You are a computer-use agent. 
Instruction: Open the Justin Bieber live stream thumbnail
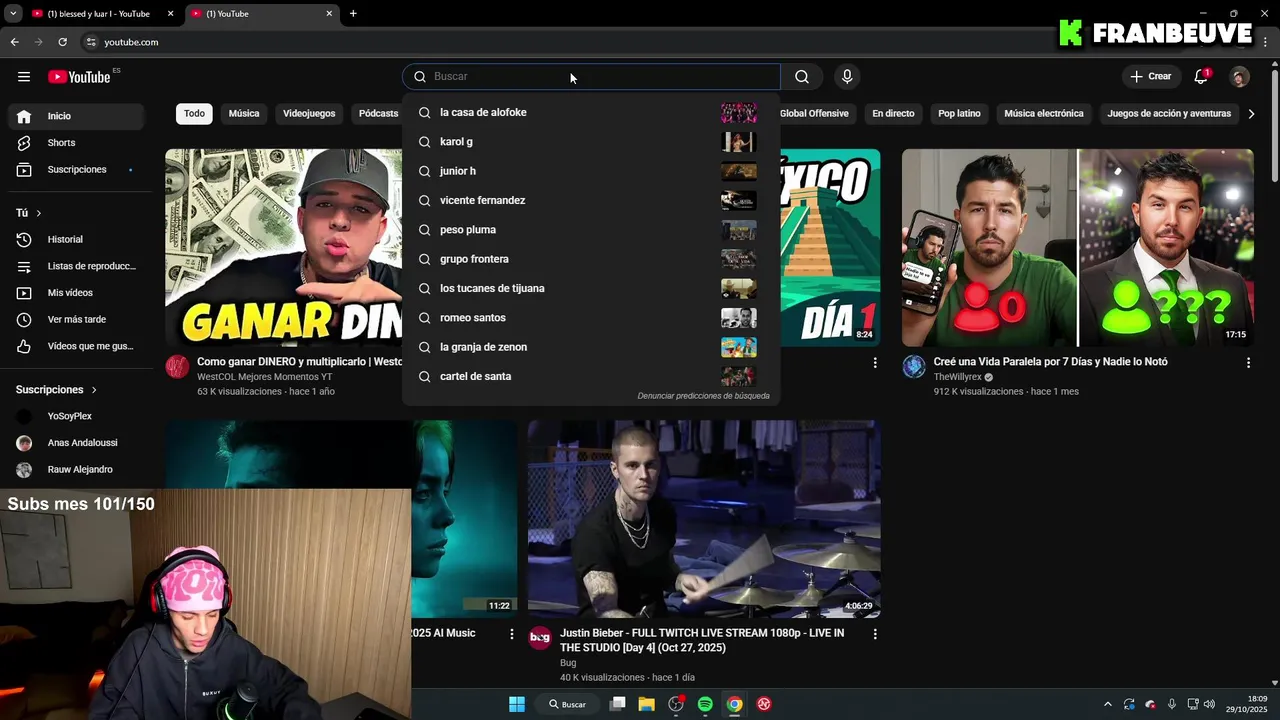(x=704, y=519)
